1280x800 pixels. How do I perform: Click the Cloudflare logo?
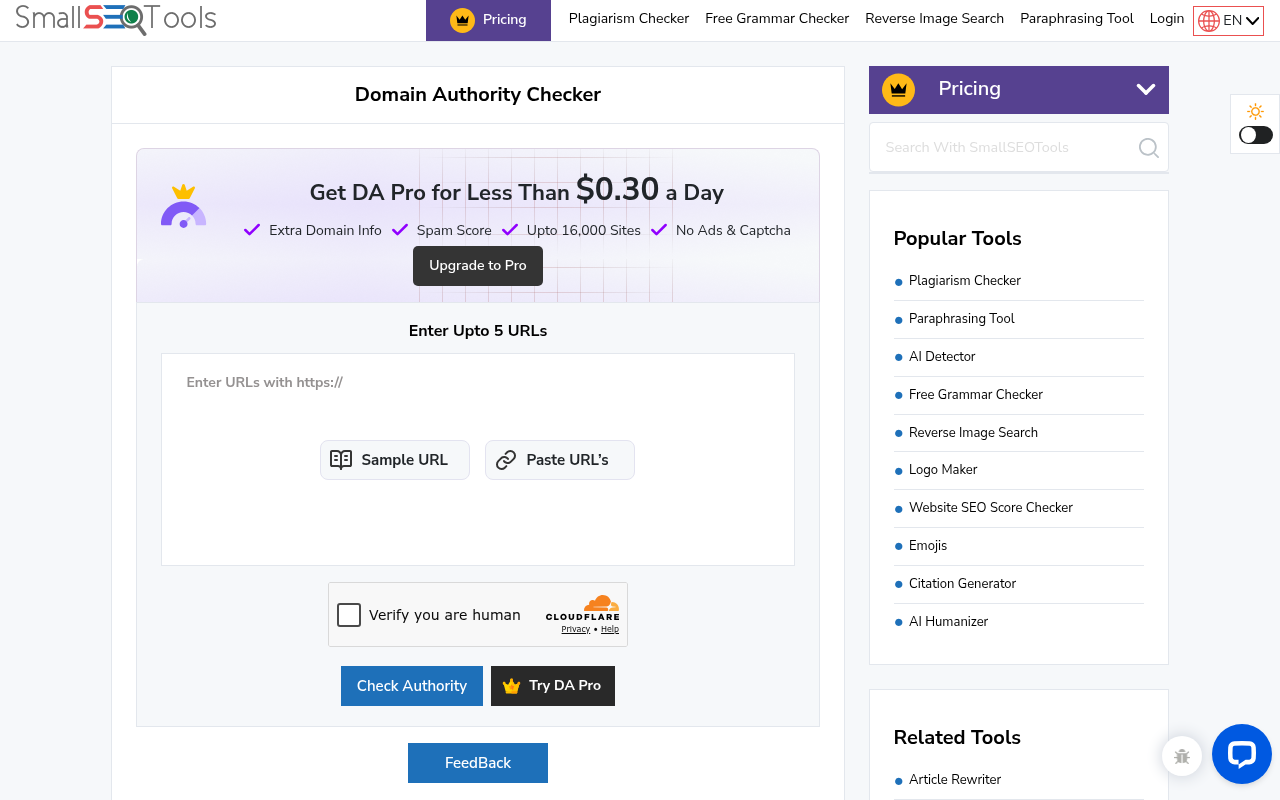583,608
